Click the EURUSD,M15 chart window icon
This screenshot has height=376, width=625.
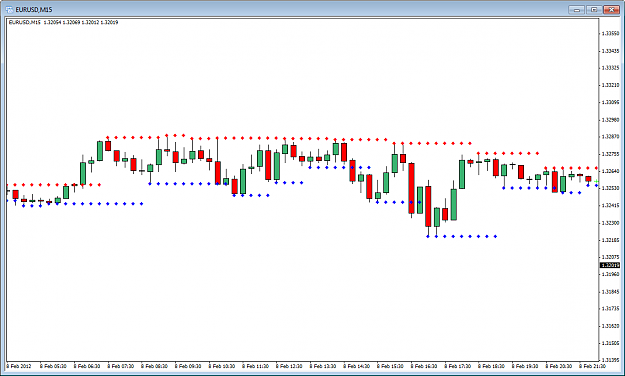point(9,9)
